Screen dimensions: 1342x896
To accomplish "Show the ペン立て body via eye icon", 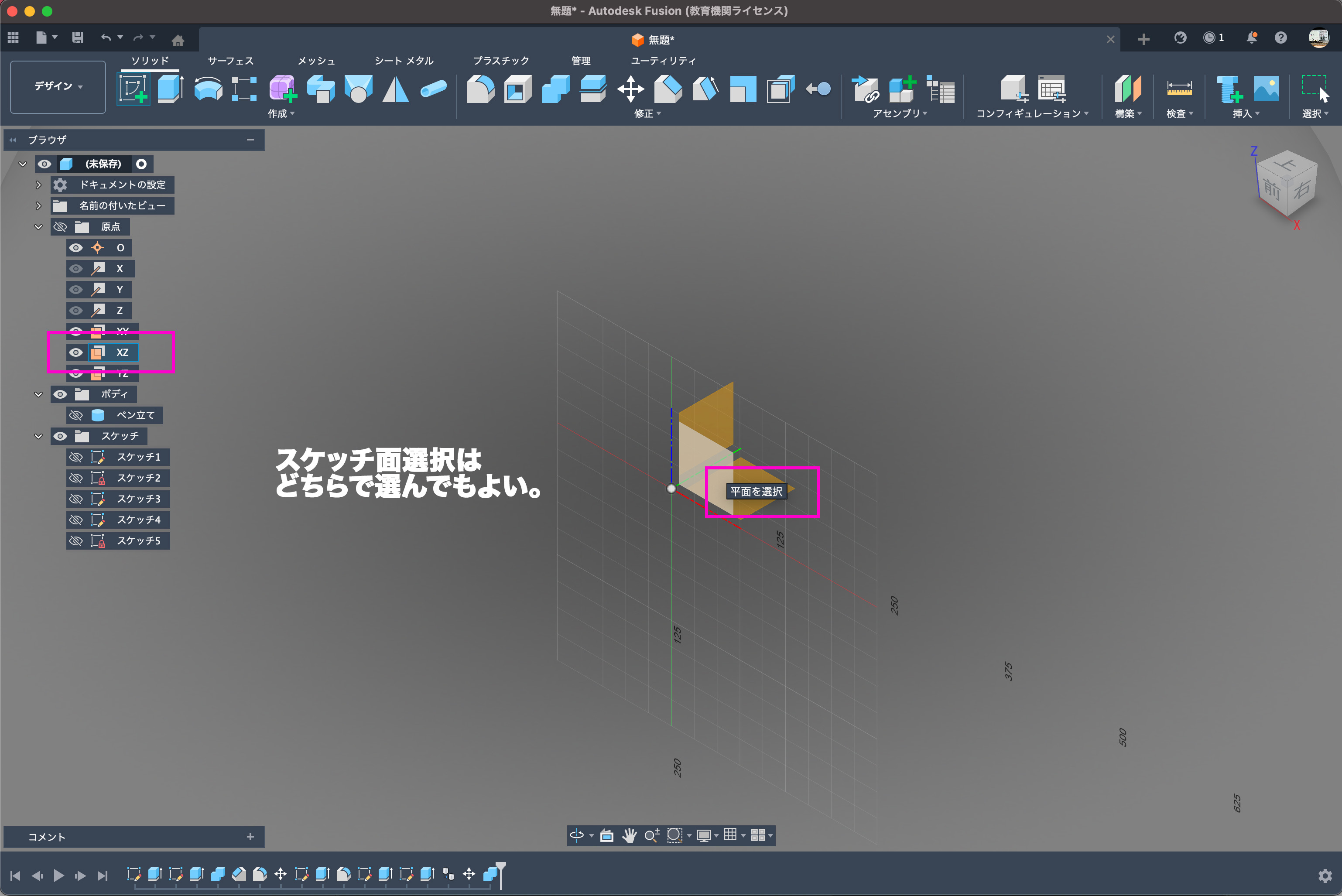I will pyautogui.click(x=76, y=415).
